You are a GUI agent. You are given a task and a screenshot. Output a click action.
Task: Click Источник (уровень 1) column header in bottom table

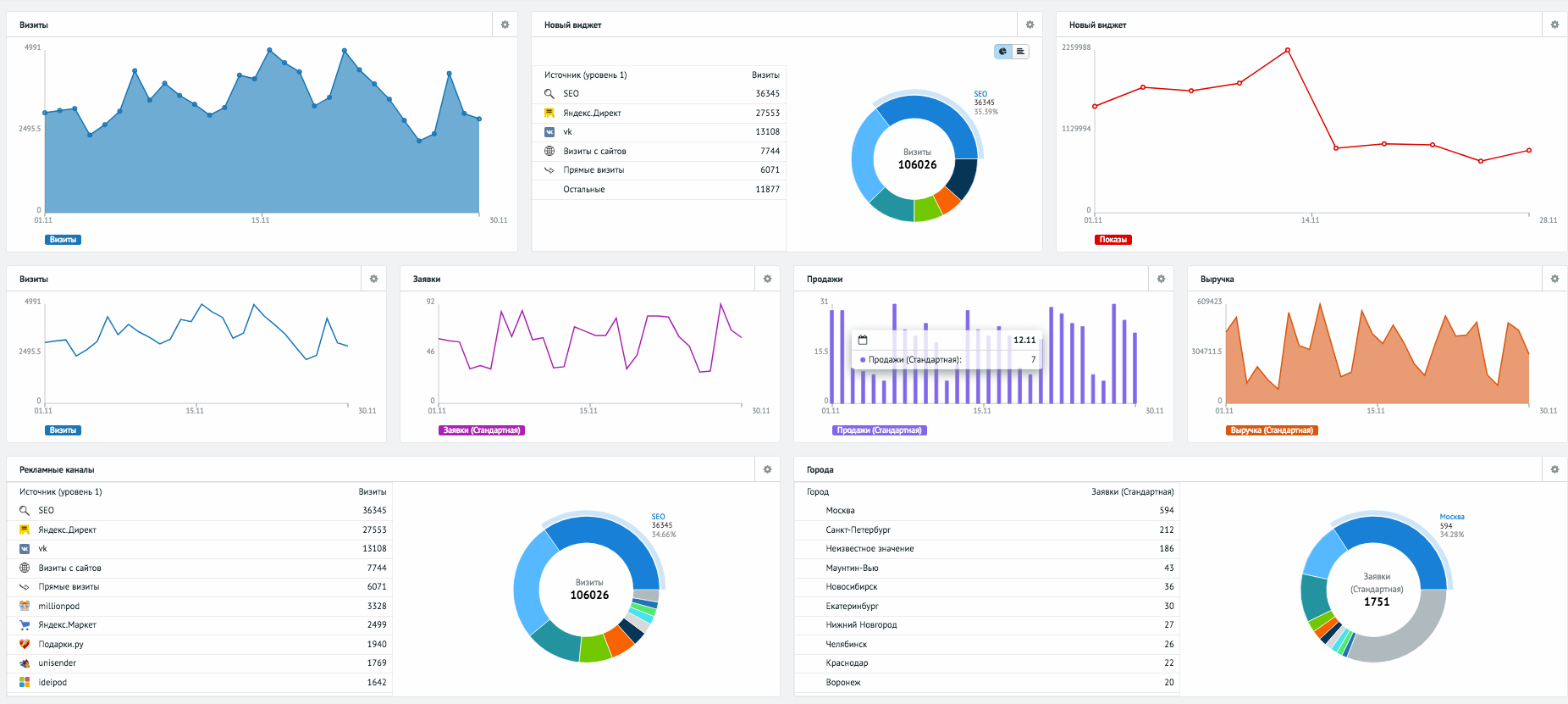coord(61,491)
